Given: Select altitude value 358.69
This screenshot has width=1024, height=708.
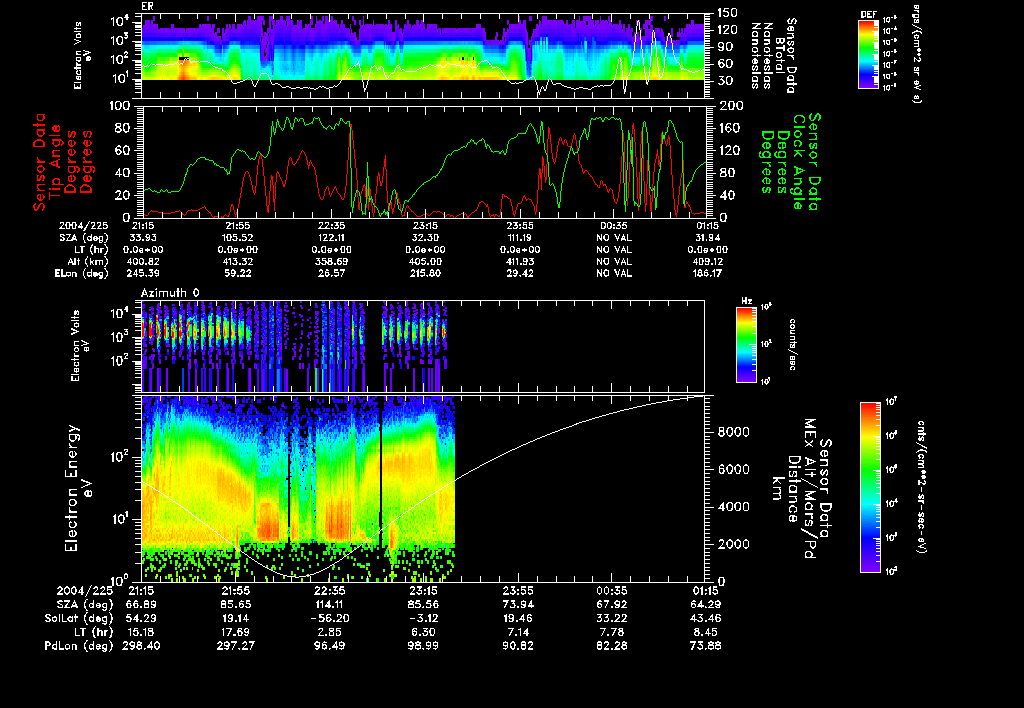Looking at the screenshot, I should tap(331, 262).
